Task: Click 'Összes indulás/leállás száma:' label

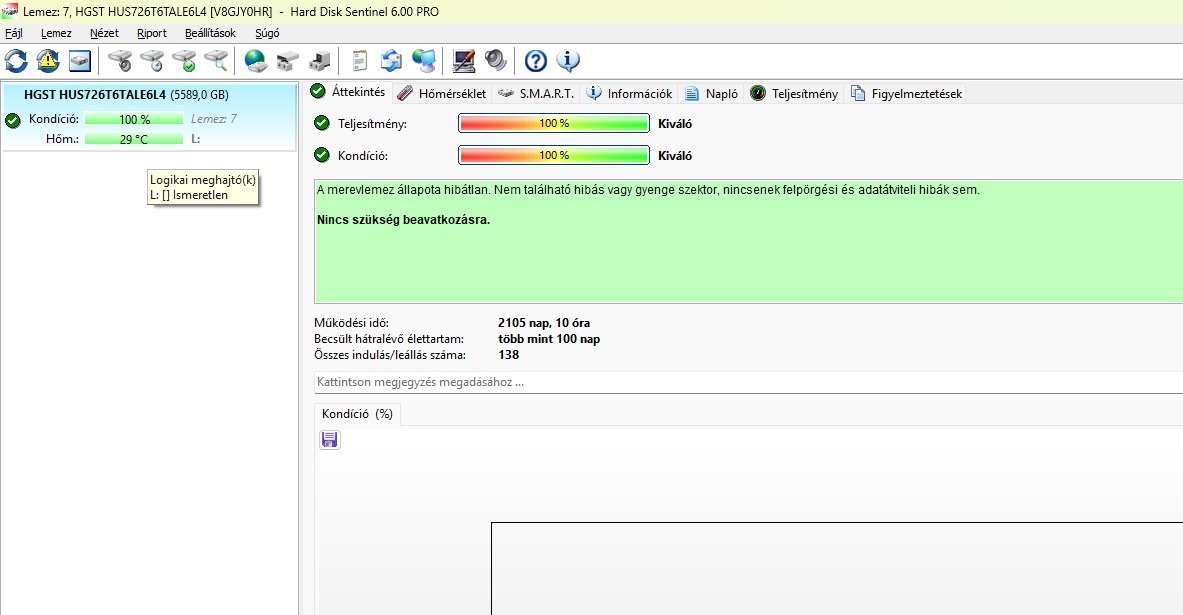Action: pyautogui.click(x=390, y=355)
